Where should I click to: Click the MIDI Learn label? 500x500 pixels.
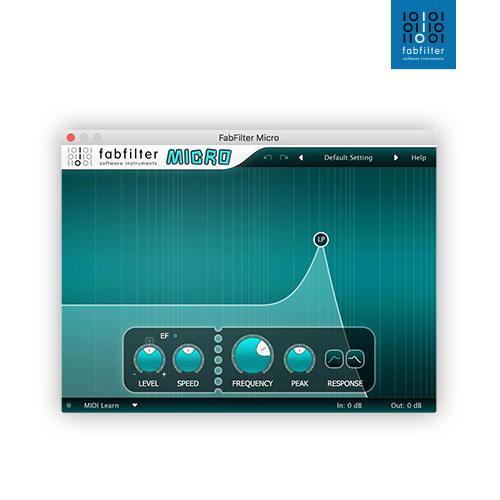(101, 405)
